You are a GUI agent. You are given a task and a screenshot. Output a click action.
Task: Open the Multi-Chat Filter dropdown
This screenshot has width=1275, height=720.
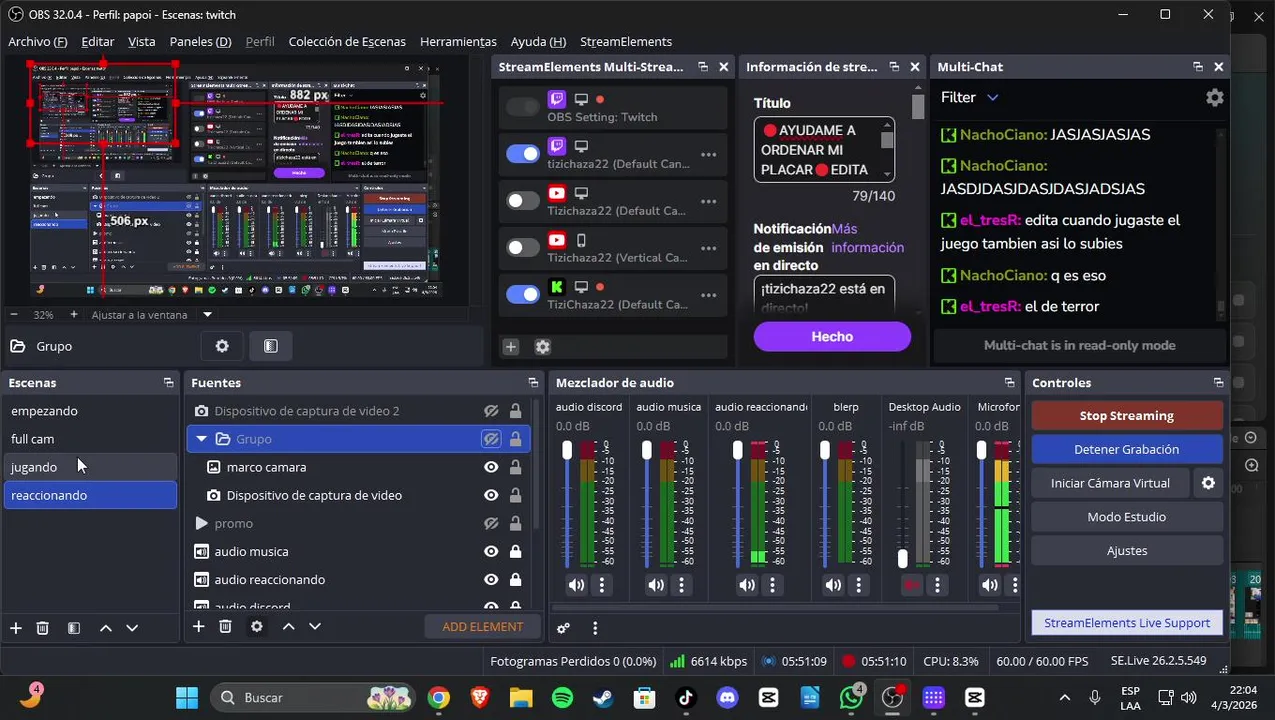point(969,97)
